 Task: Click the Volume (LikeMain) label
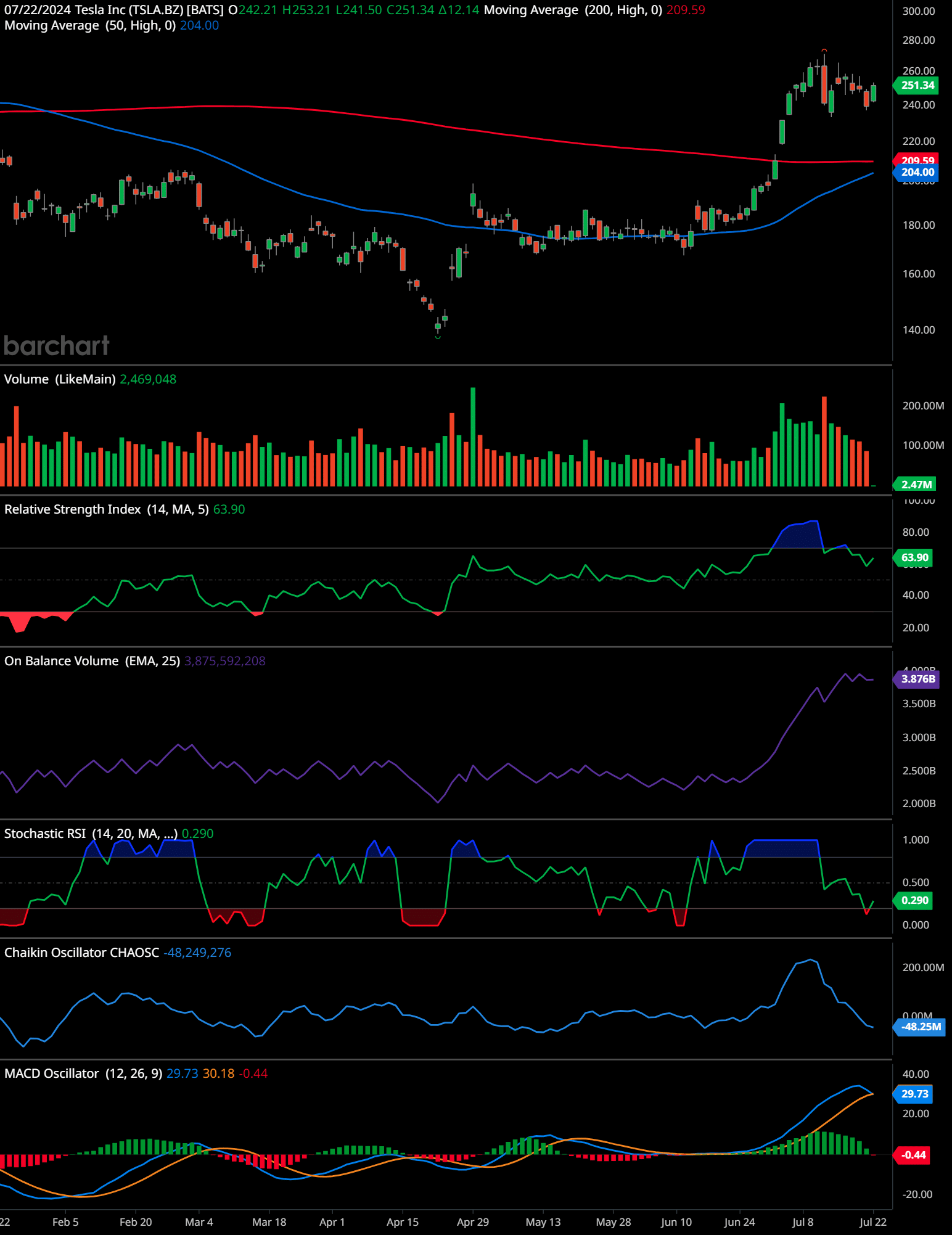coord(60,379)
